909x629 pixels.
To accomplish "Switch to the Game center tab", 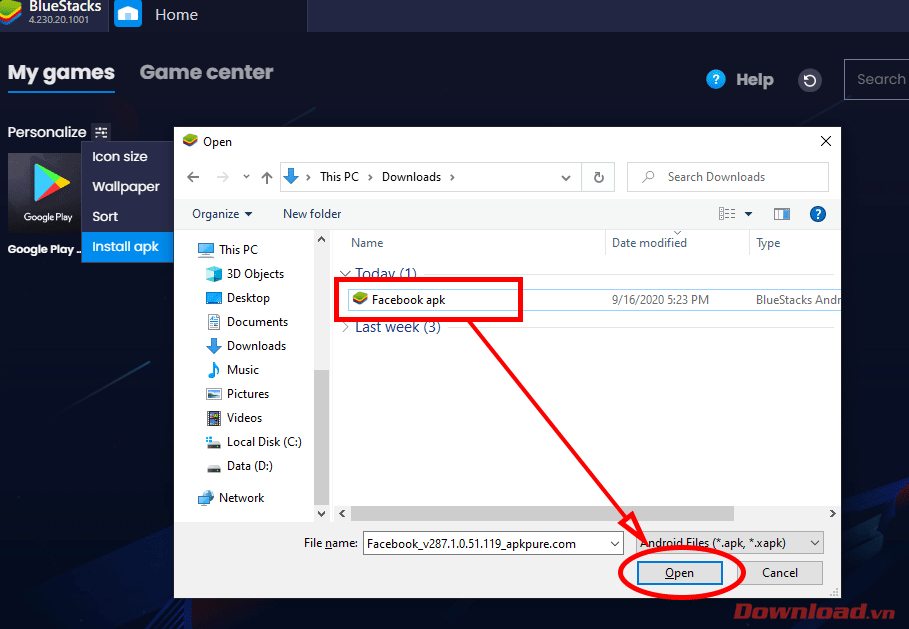I will point(206,72).
